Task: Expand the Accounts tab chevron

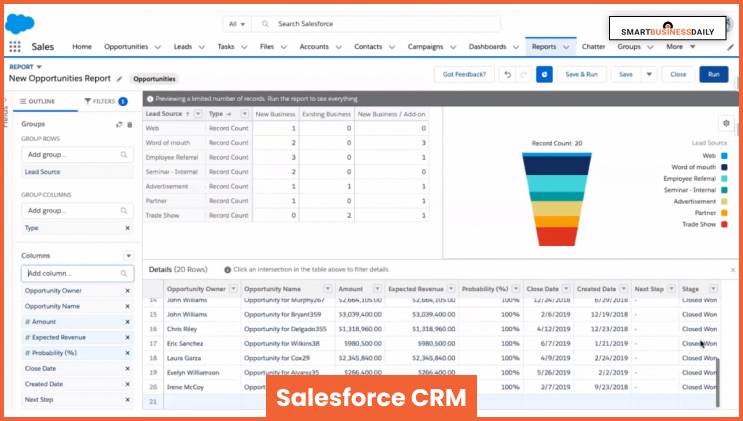Action: (338, 47)
